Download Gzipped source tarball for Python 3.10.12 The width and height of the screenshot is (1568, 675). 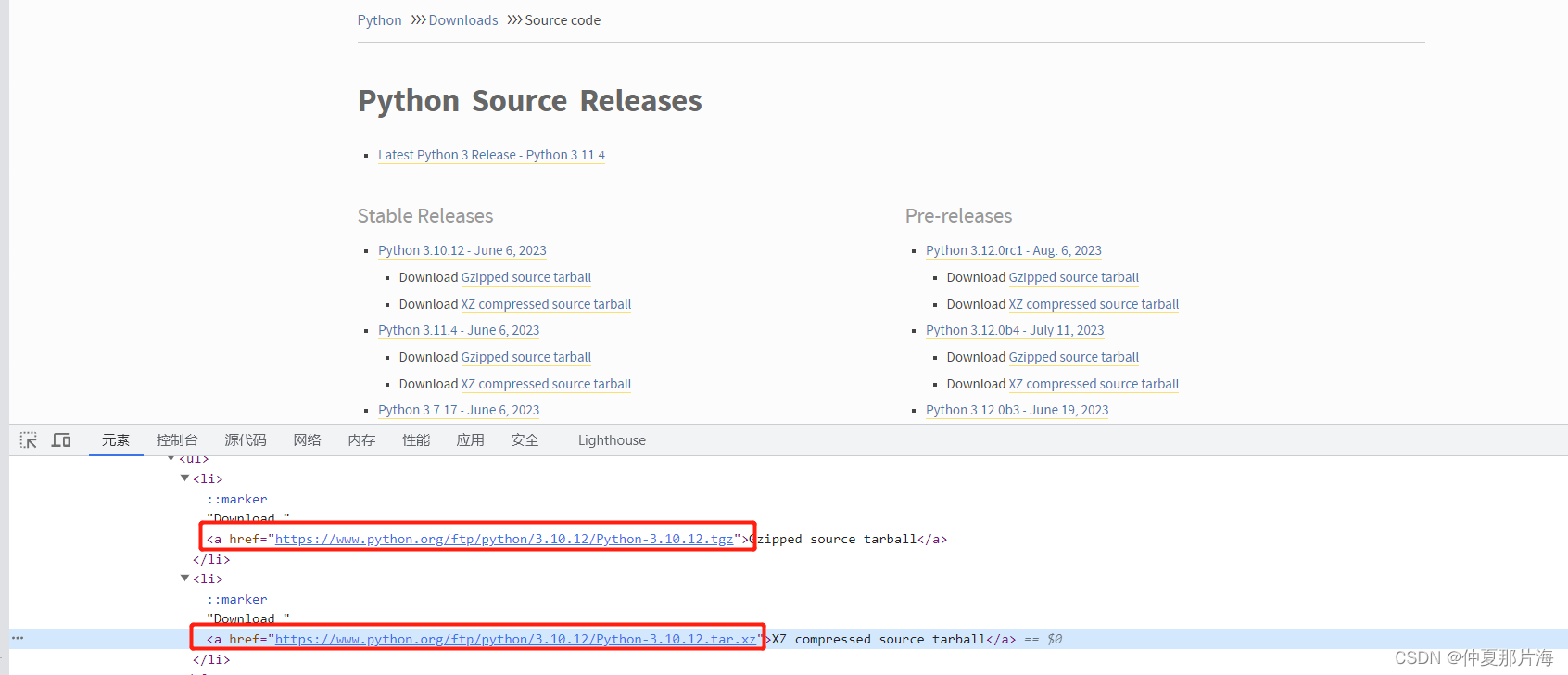526,277
